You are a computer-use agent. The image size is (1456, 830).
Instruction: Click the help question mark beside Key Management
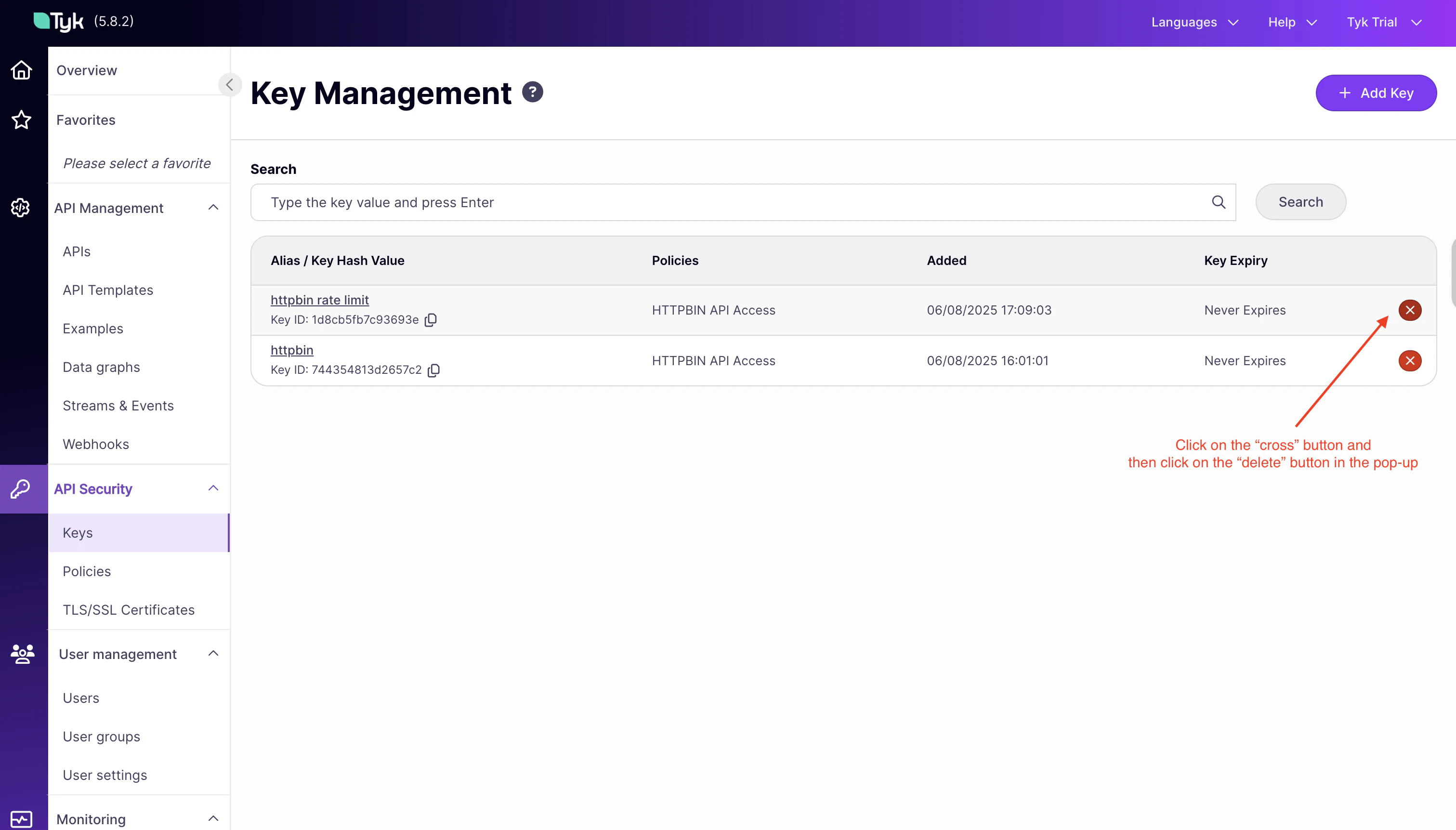(532, 92)
